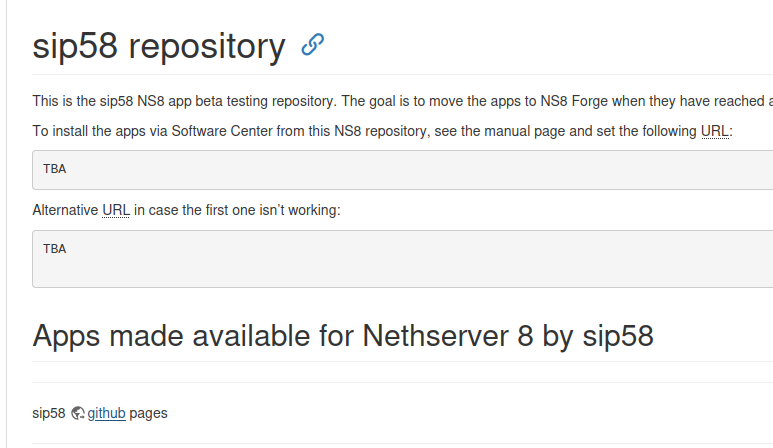
Task: Click 'URL' in the 'Alternative URL' line
Action: [116, 210]
